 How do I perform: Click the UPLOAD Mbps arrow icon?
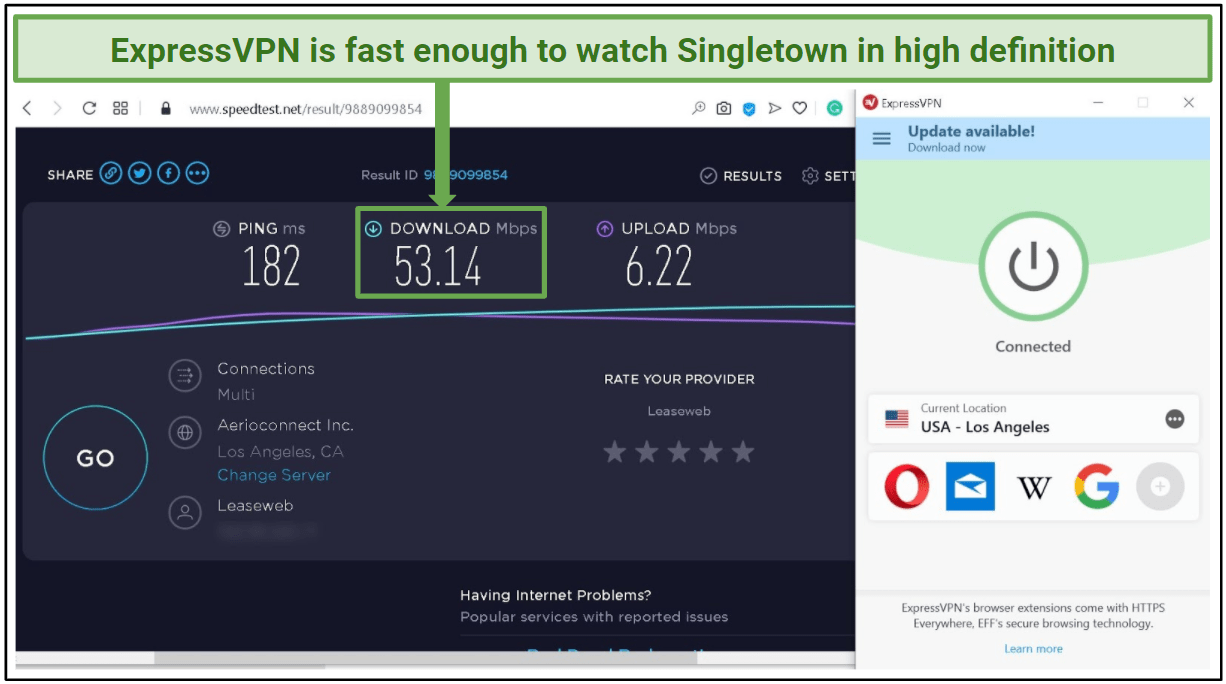(x=604, y=229)
